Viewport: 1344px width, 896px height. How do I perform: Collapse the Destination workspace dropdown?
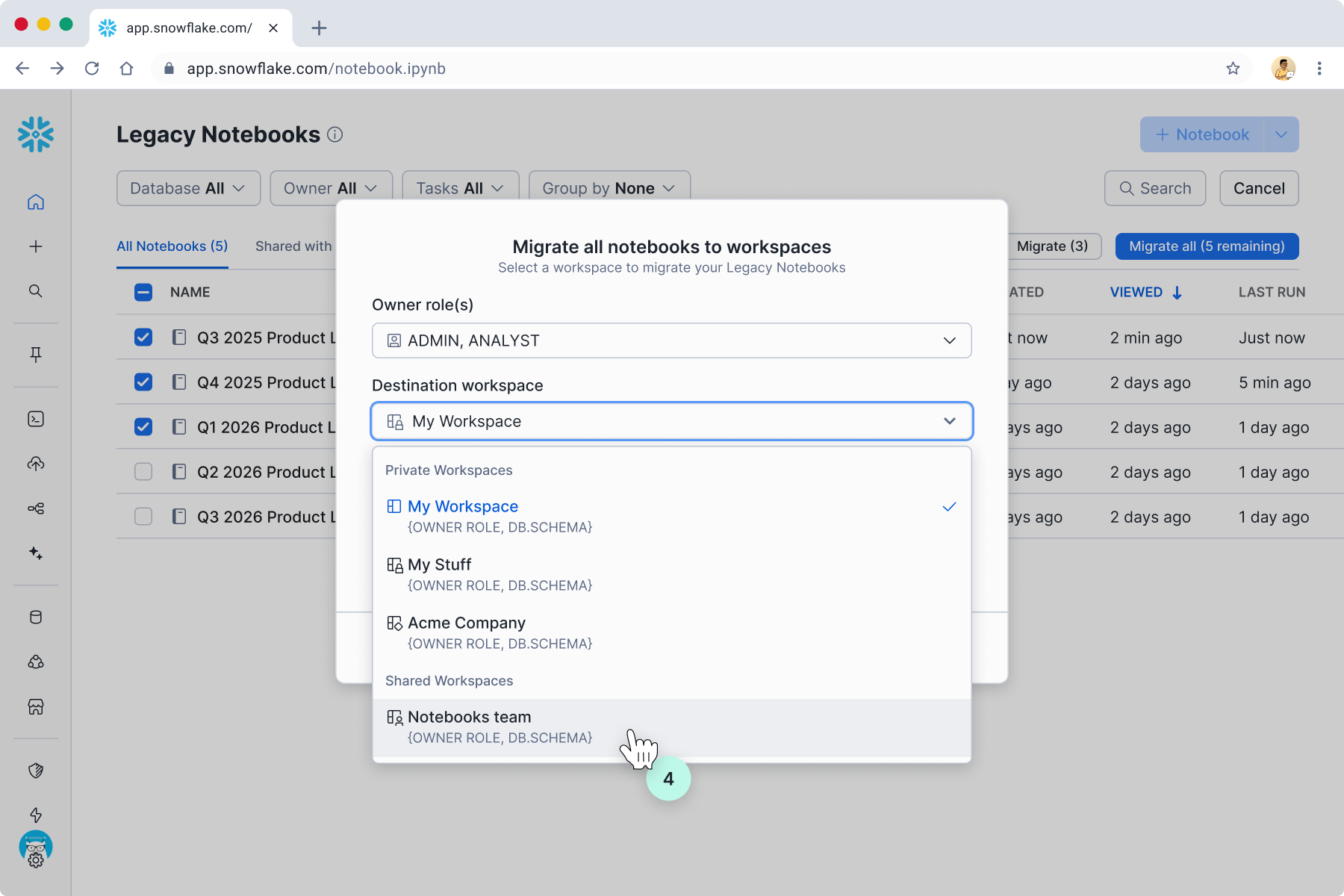pos(672,421)
